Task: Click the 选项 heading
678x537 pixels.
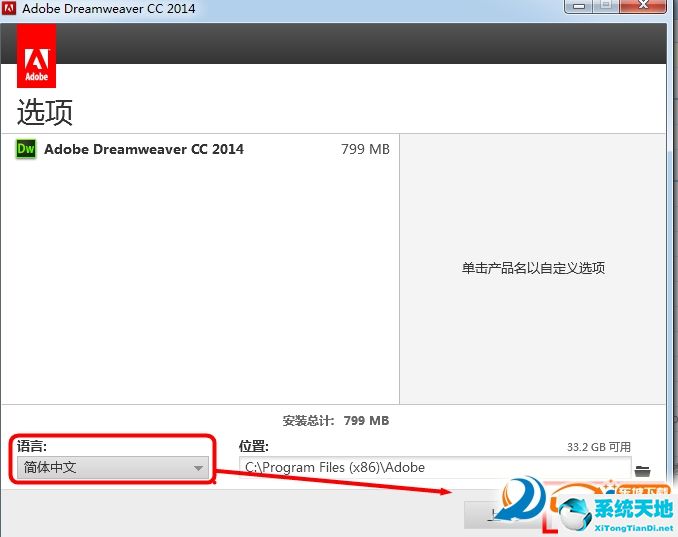Action: pos(45,111)
